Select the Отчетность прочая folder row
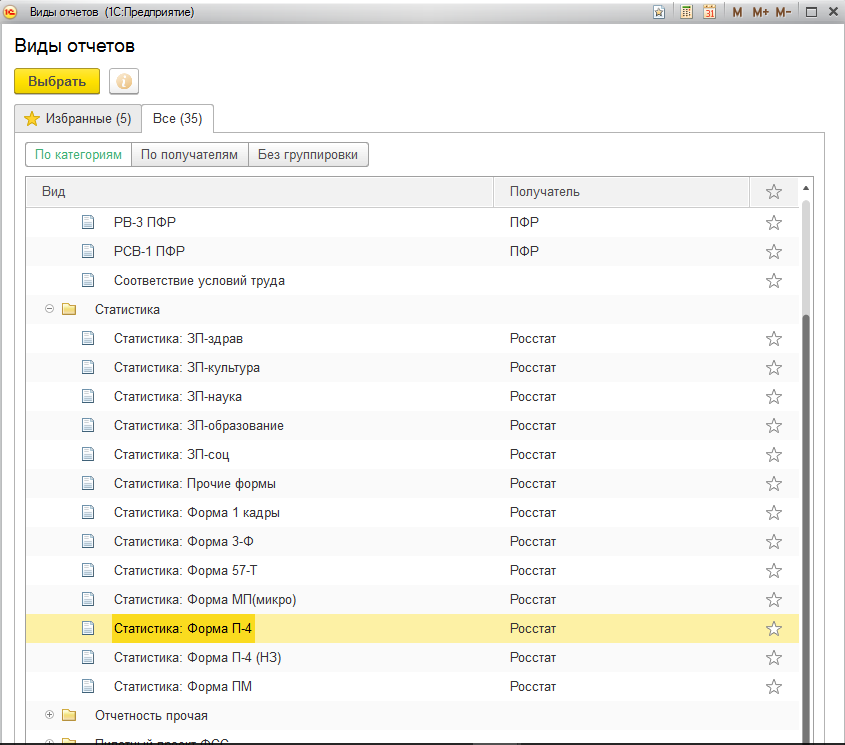The image size is (845, 745). (x=412, y=715)
